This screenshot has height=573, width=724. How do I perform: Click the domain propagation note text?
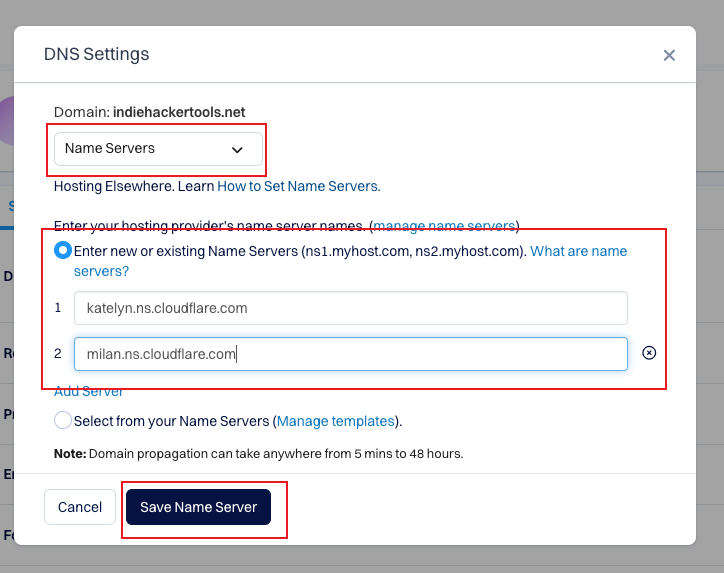pos(259,453)
